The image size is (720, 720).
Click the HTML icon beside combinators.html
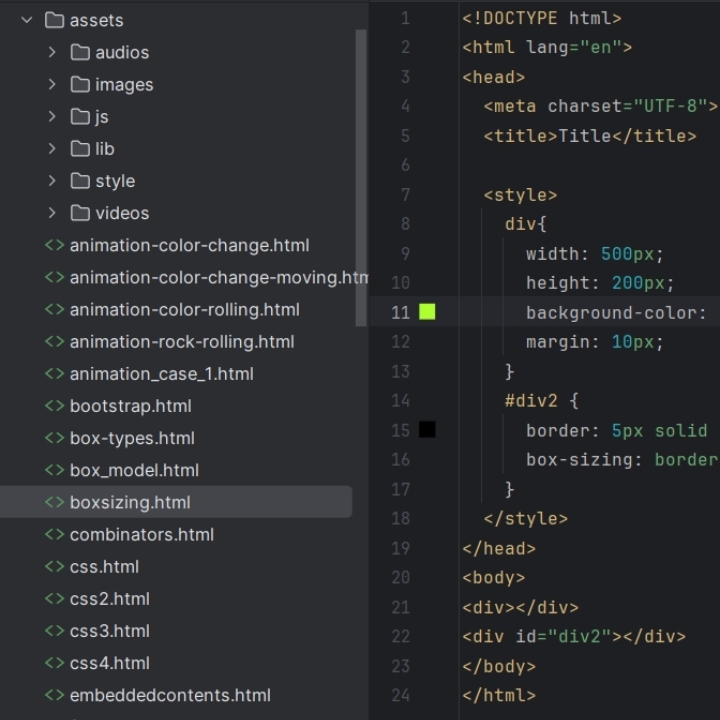[x=54, y=535]
